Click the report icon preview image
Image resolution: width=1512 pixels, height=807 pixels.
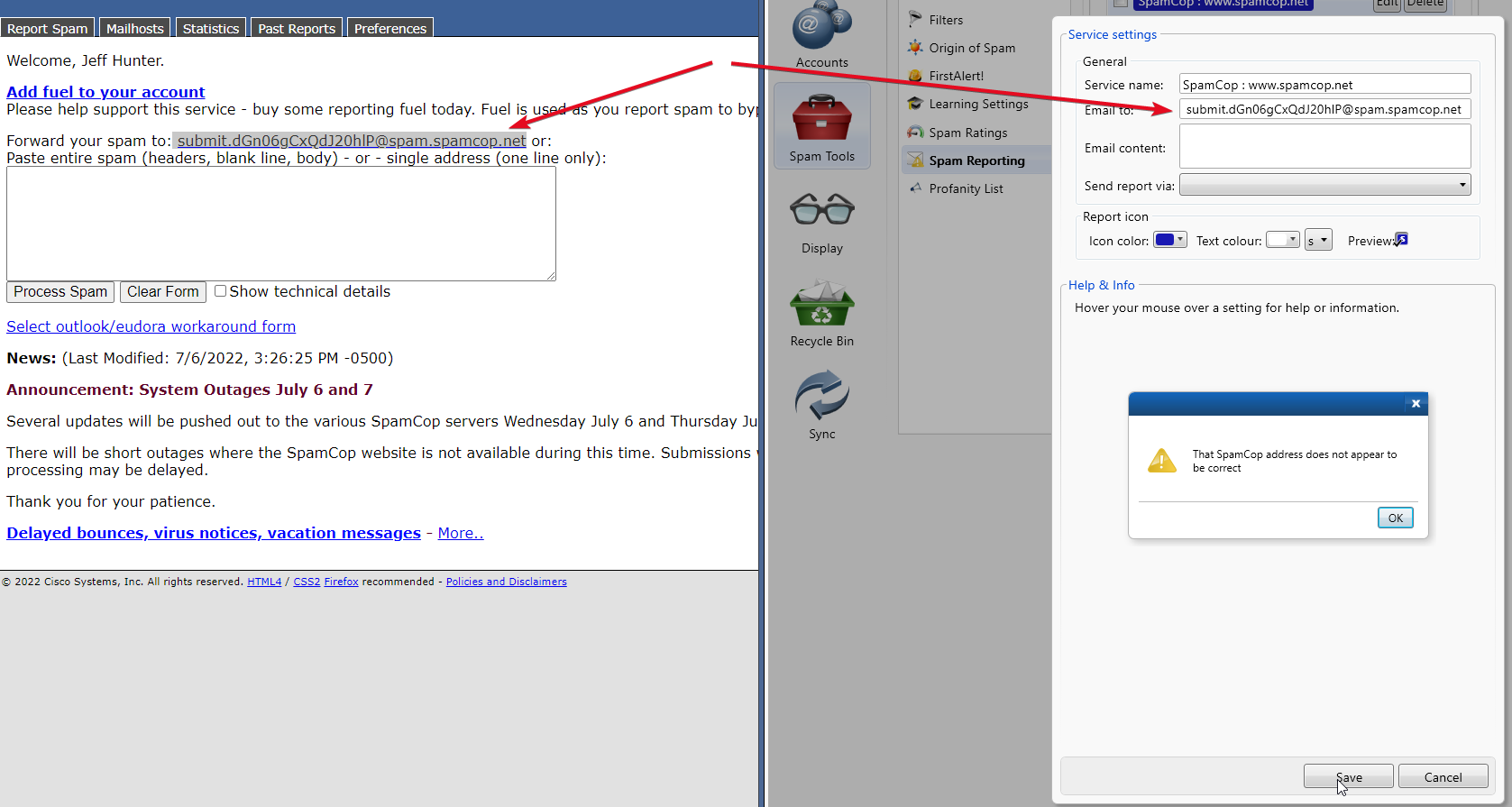pyautogui.click(x=1401, y=240)
